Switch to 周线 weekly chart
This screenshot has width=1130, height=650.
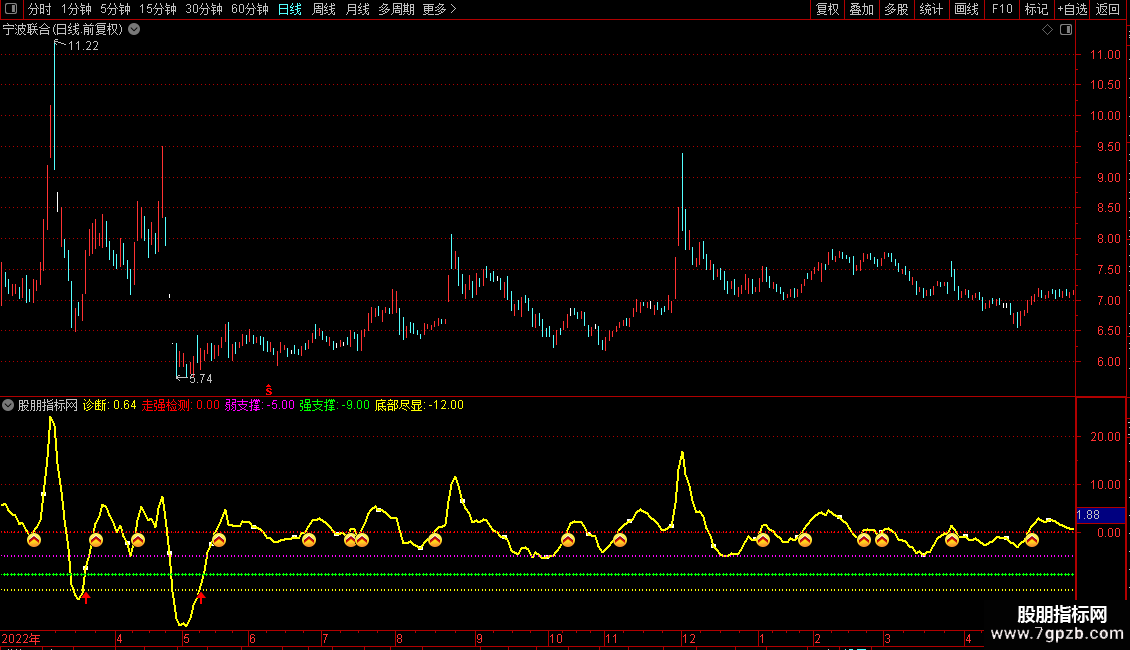pos(324,9)
